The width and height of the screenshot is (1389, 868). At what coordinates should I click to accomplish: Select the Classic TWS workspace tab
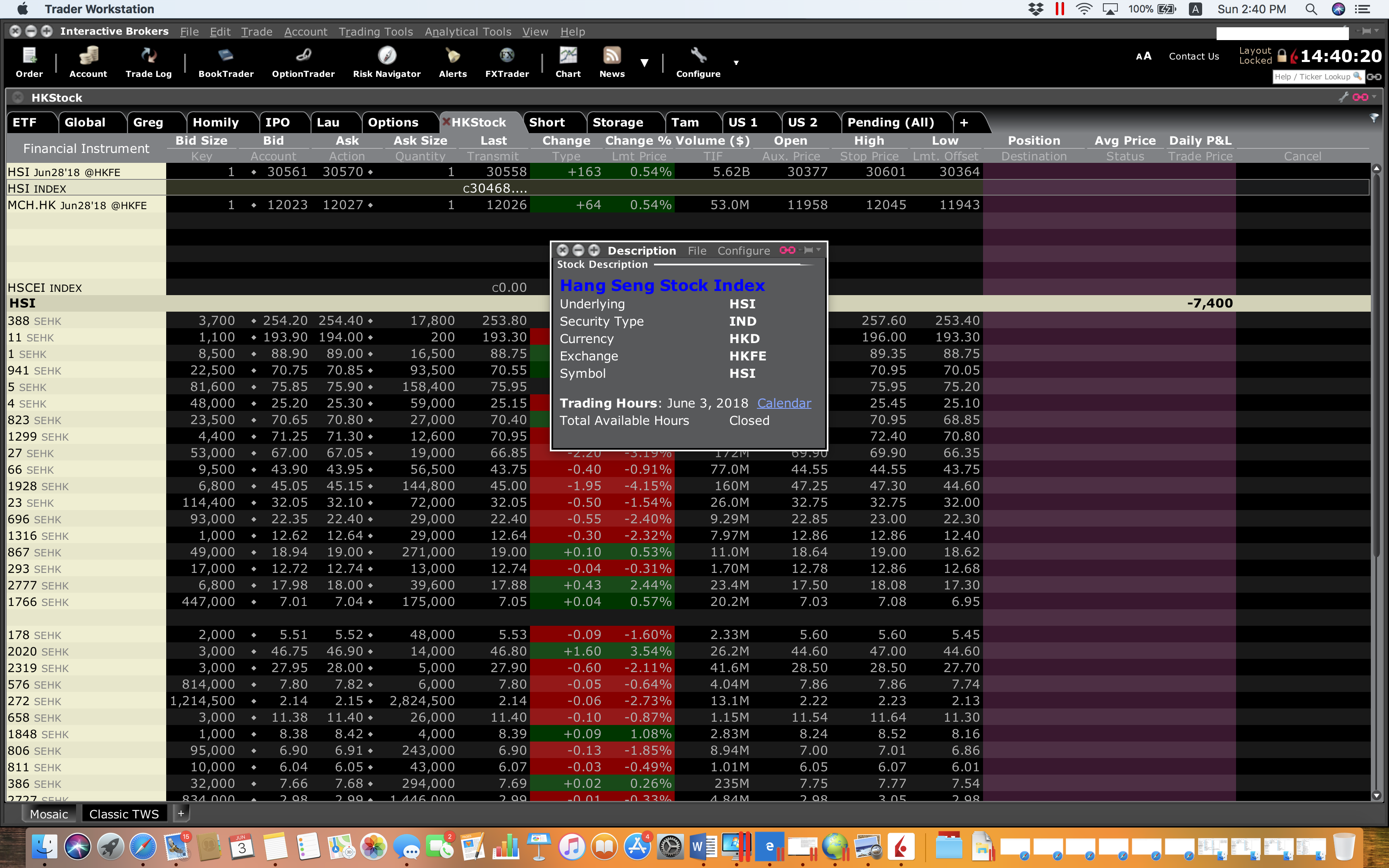(x=124, y=814)
